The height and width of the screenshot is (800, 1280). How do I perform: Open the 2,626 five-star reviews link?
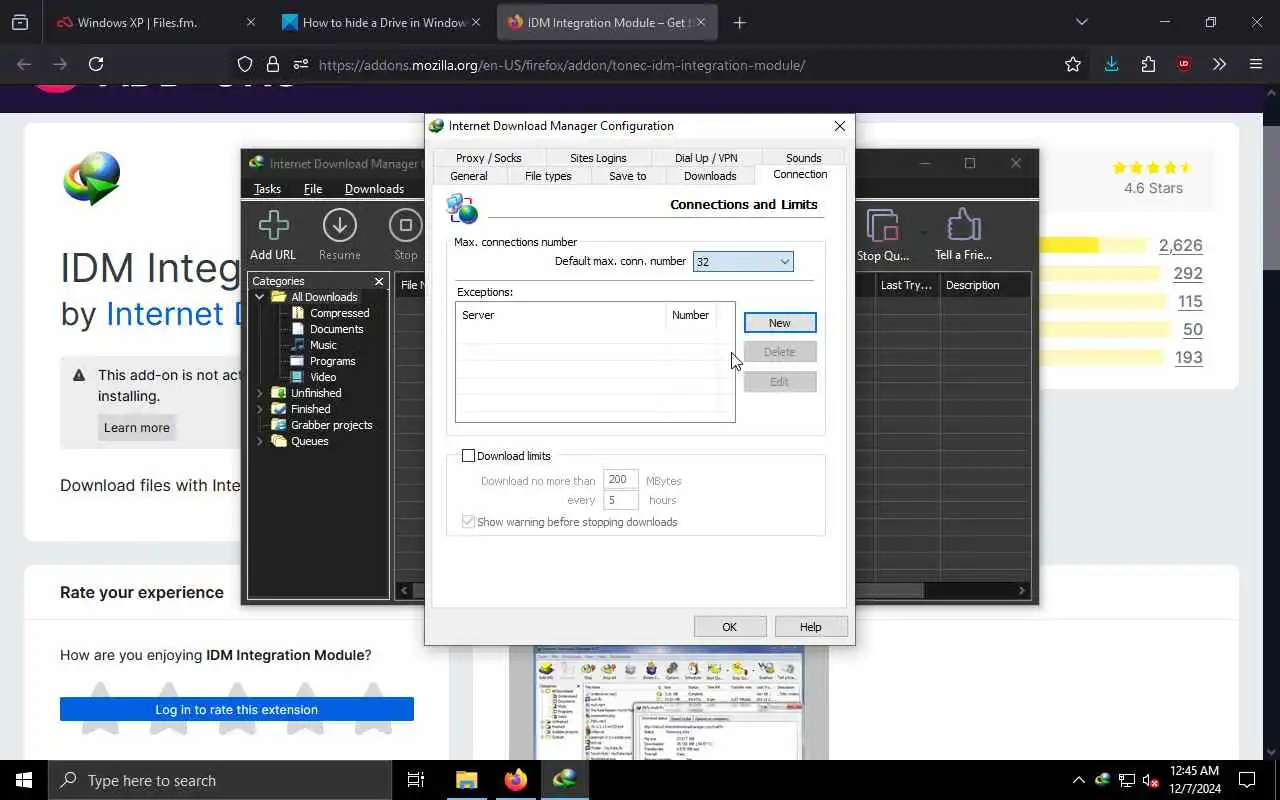tap(1180, 246)
